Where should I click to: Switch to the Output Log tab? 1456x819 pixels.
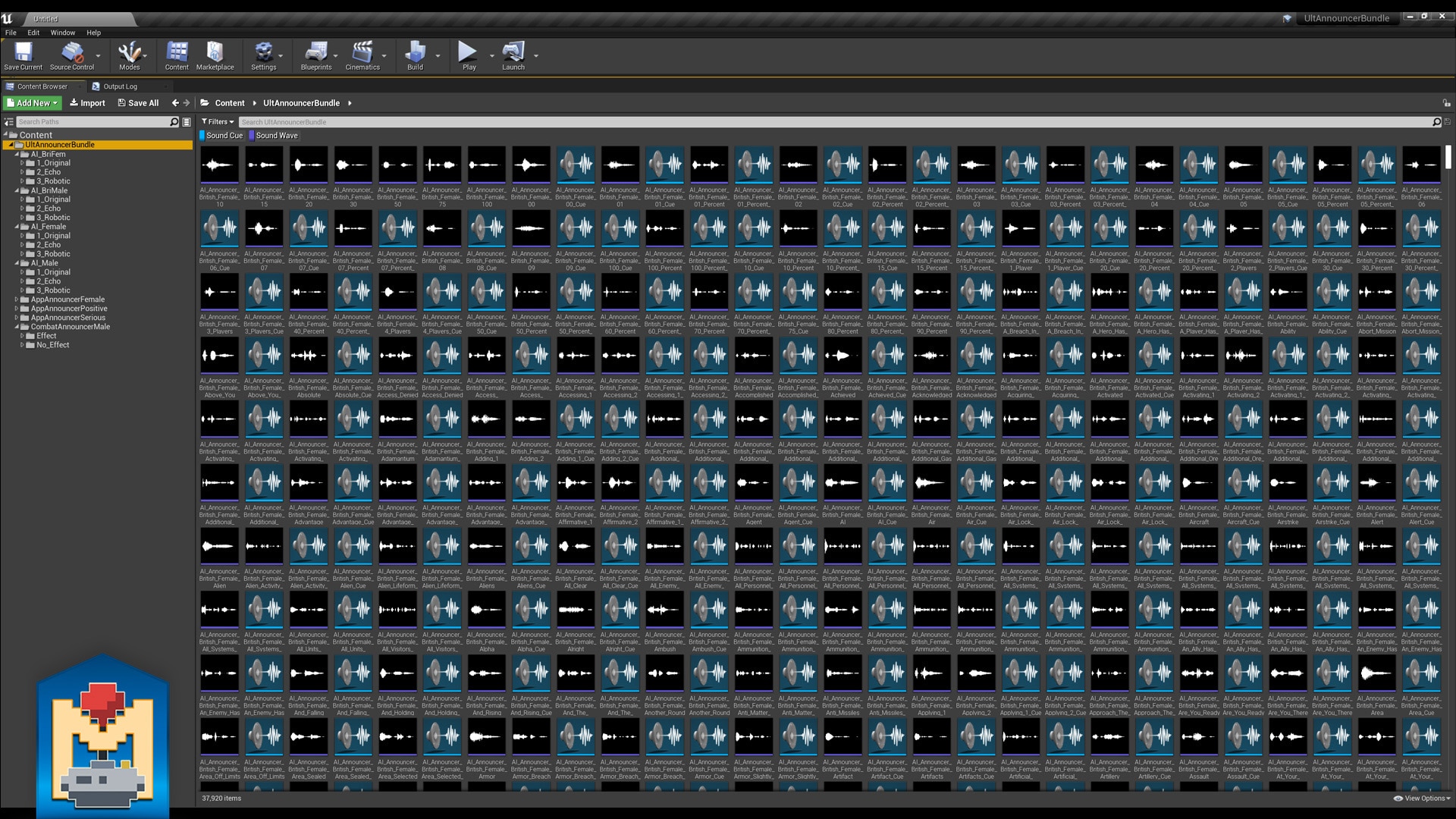(120, 86)
